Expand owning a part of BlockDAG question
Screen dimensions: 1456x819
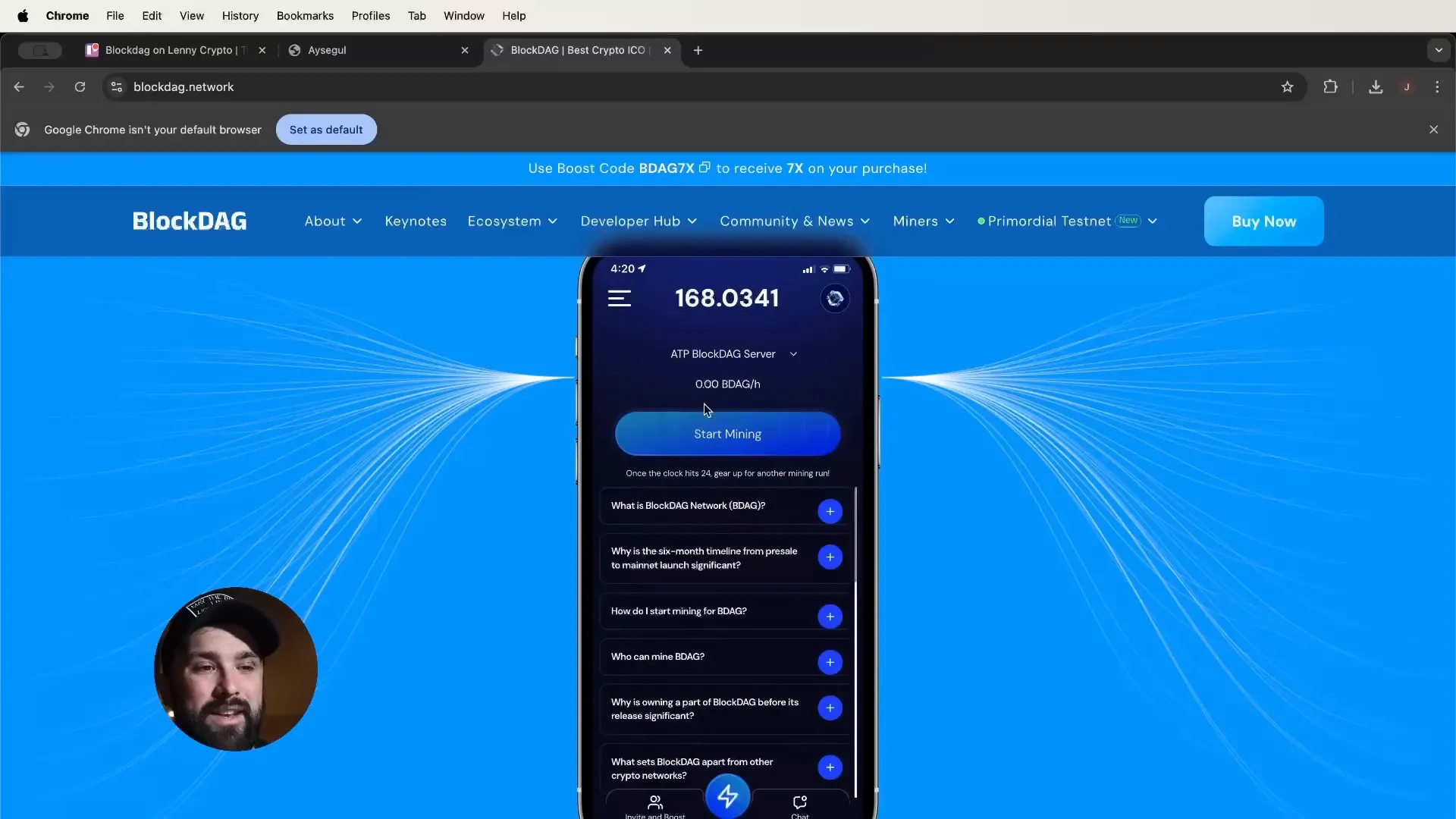[830, 708]
